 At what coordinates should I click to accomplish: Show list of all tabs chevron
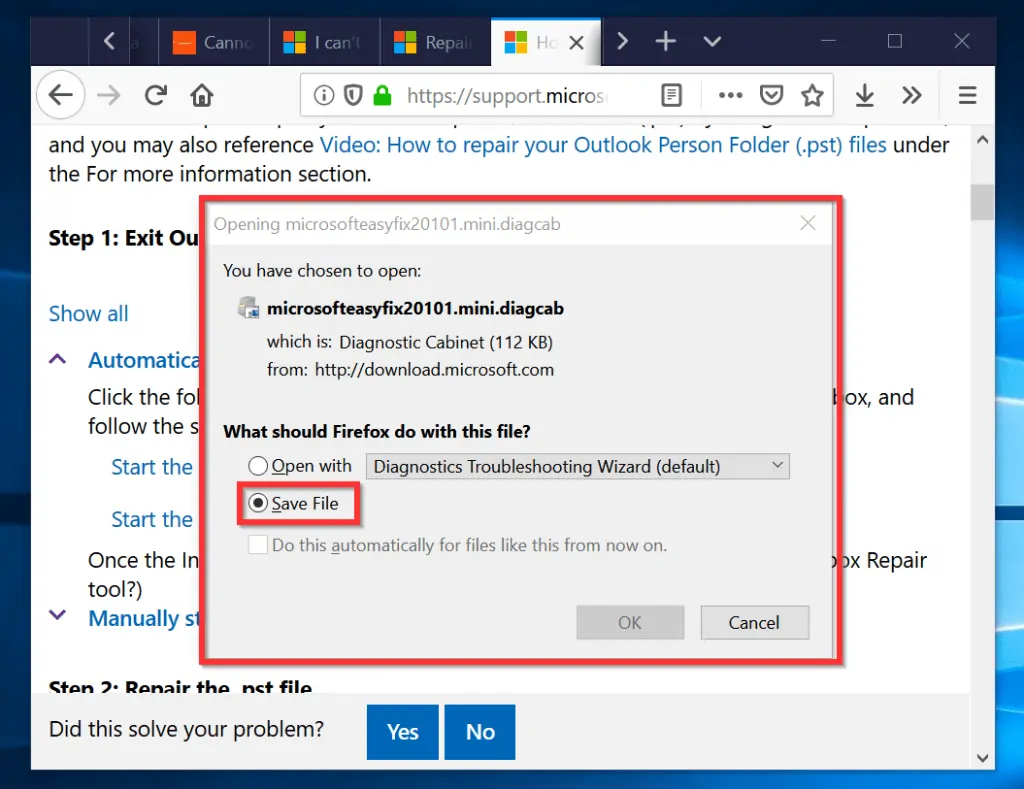pos(712,41)
